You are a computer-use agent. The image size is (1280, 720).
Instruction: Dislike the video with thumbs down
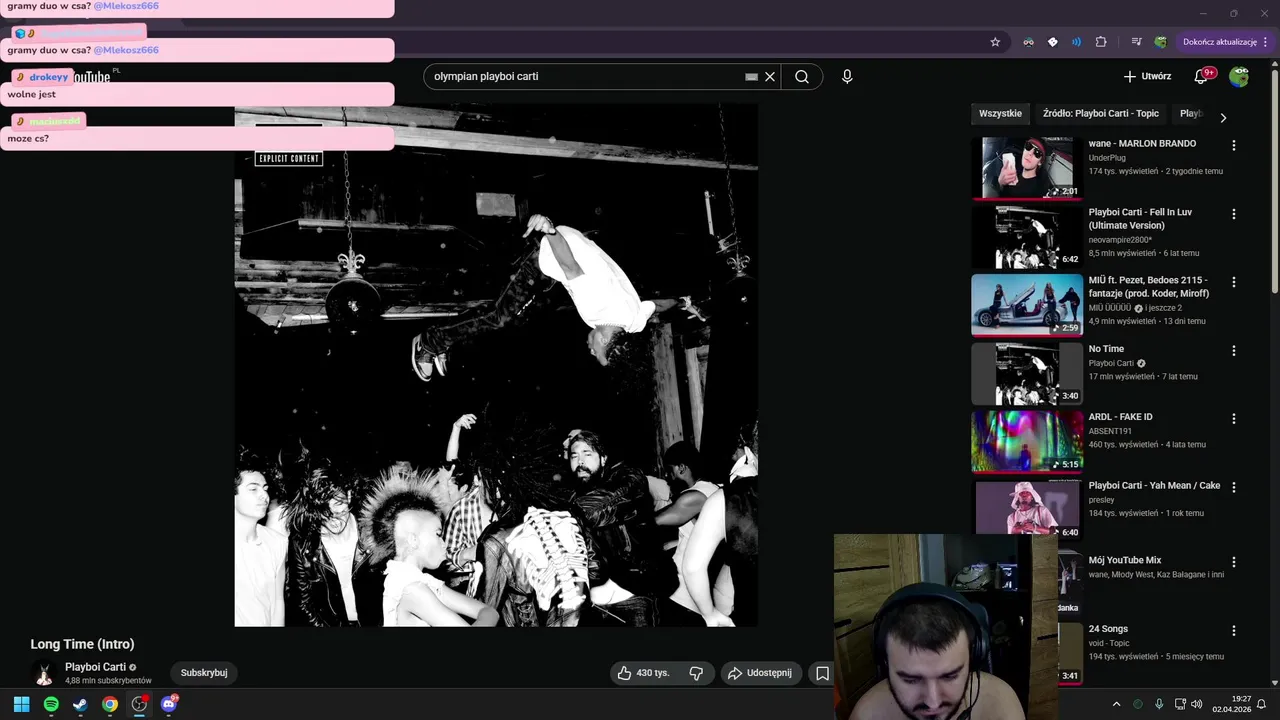(x=696, y=673)
